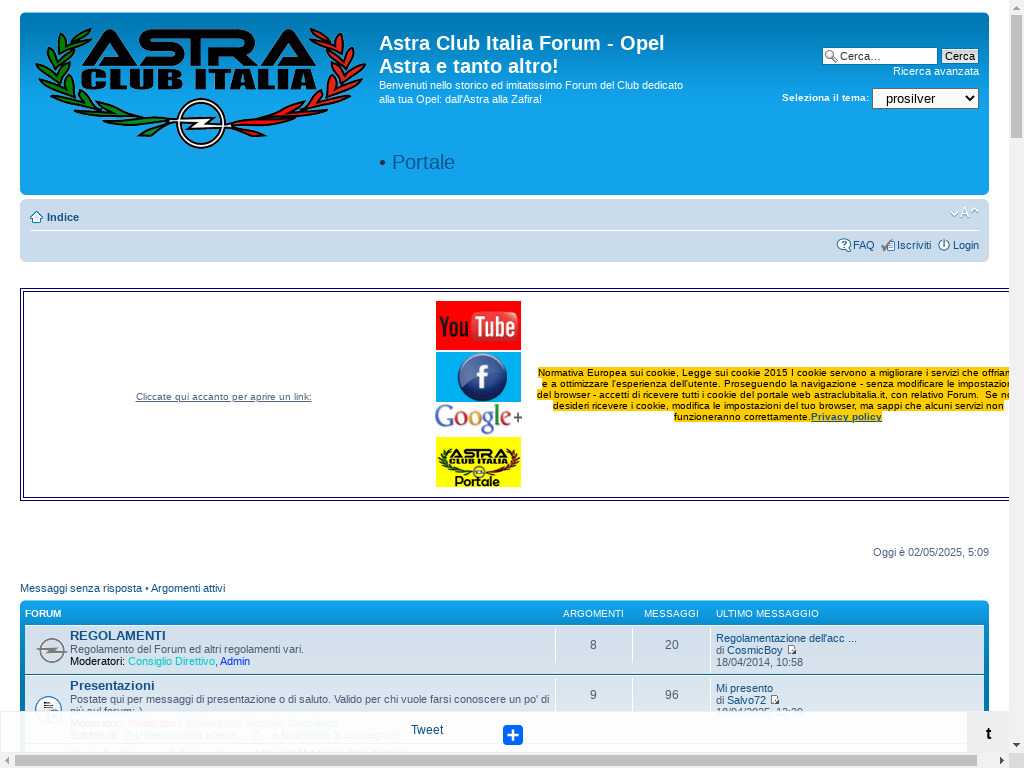Viewport: 1024px width, 768px height.
Task: Open Salvo72's user profile
Action: tap(746, 700)
